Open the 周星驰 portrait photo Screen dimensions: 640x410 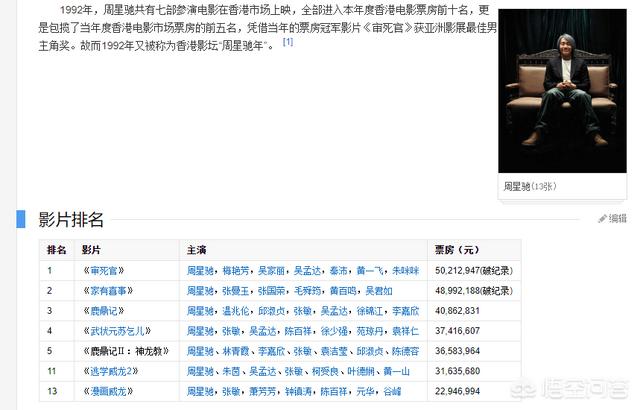(562, 91)
